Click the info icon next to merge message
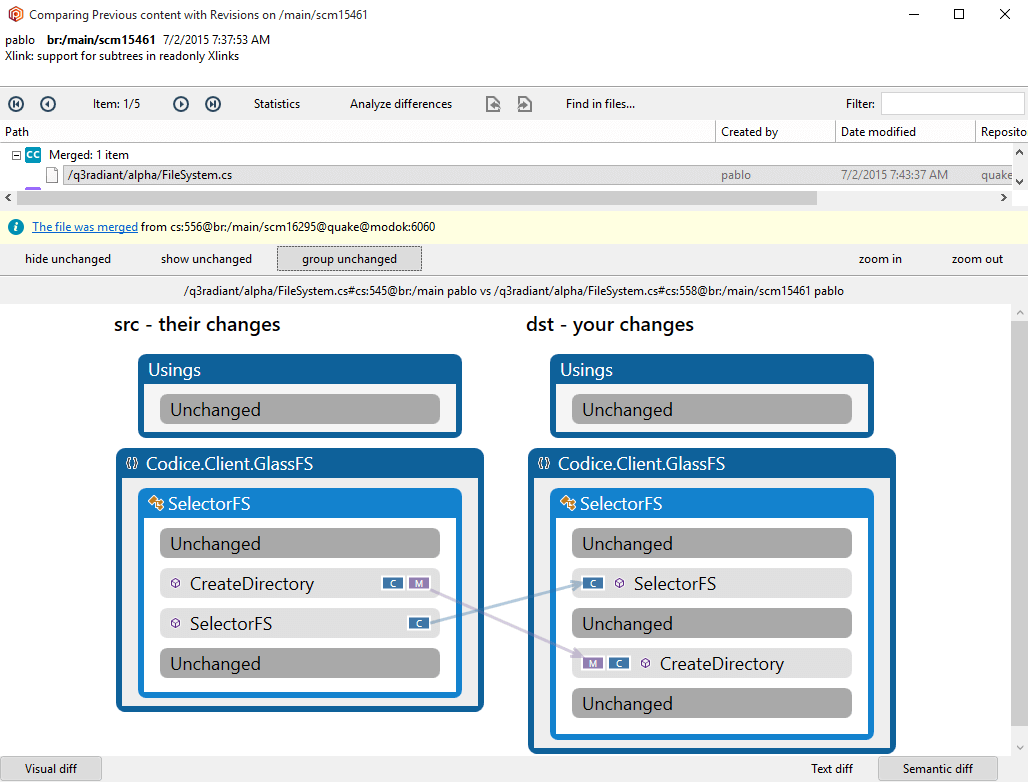Screen dimensions: 1028x782 click(15, 227)
